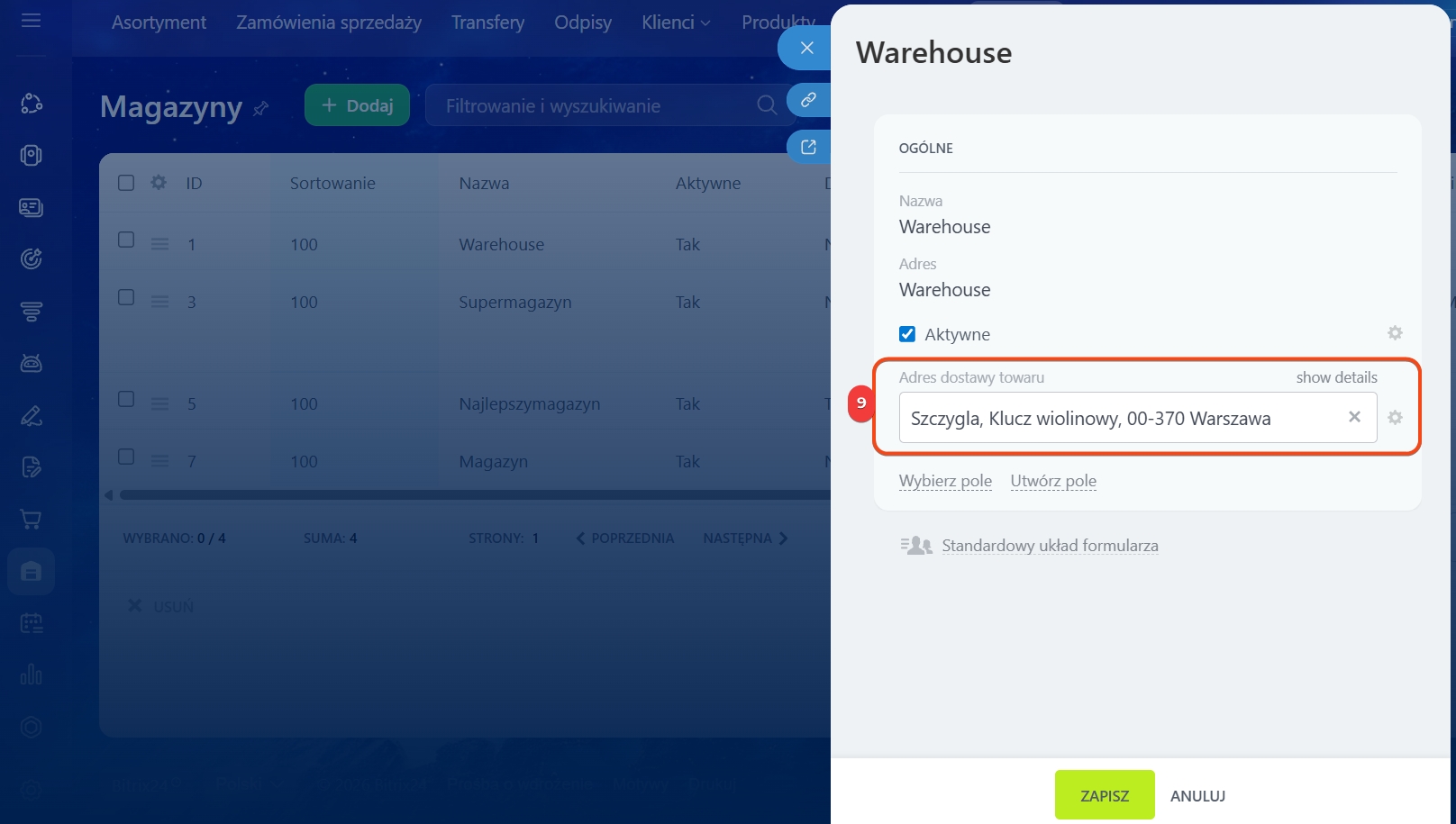Open the Transfery tab
Image resolution: width=1456 pixels, height=824 pixels.
[x=487, y=23]
